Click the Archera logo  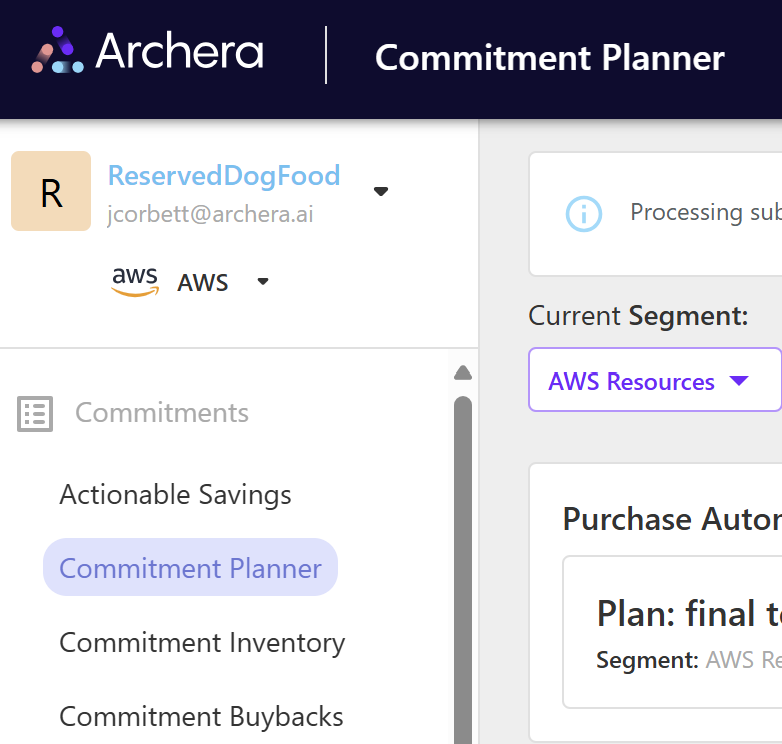pos(148,50)
